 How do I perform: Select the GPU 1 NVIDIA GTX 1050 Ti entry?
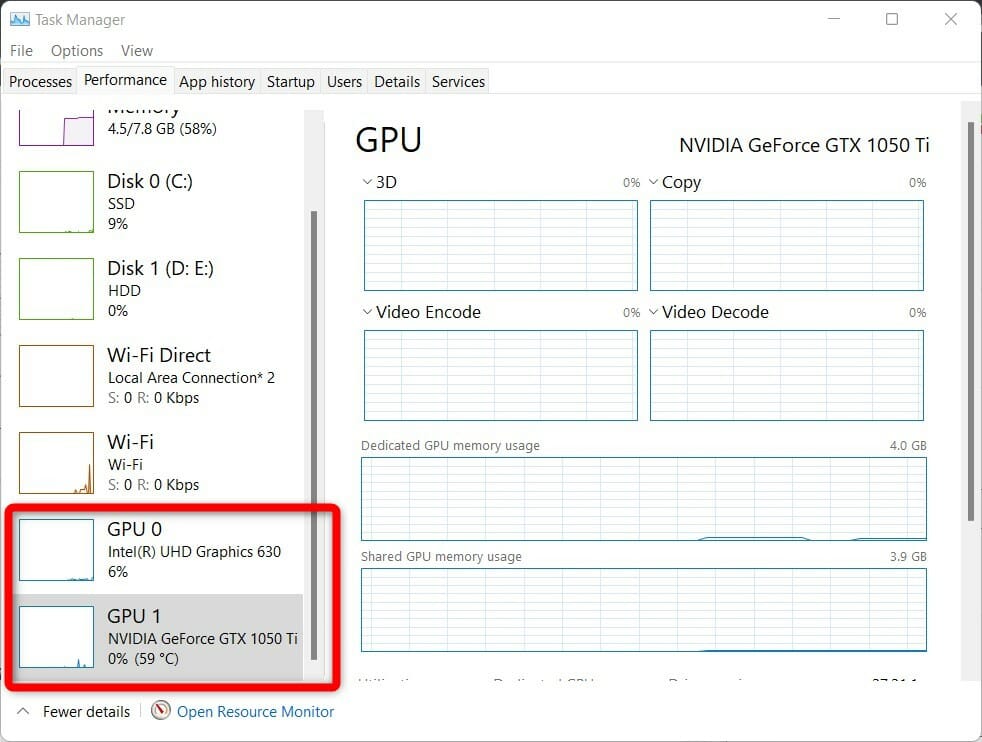(x=150, y=637)
